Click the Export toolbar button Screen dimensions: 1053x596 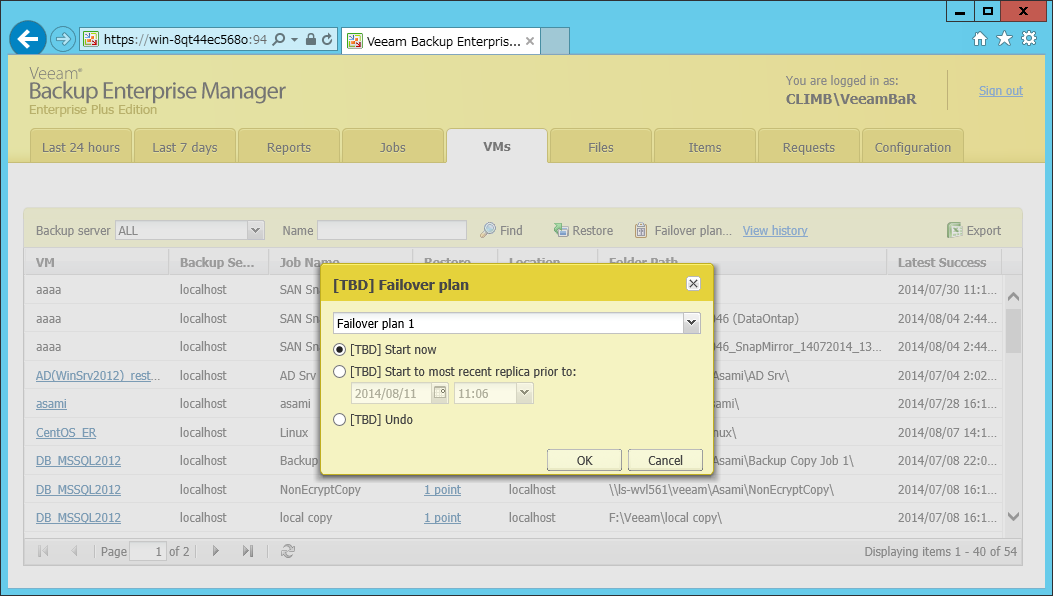coord(974,230)
